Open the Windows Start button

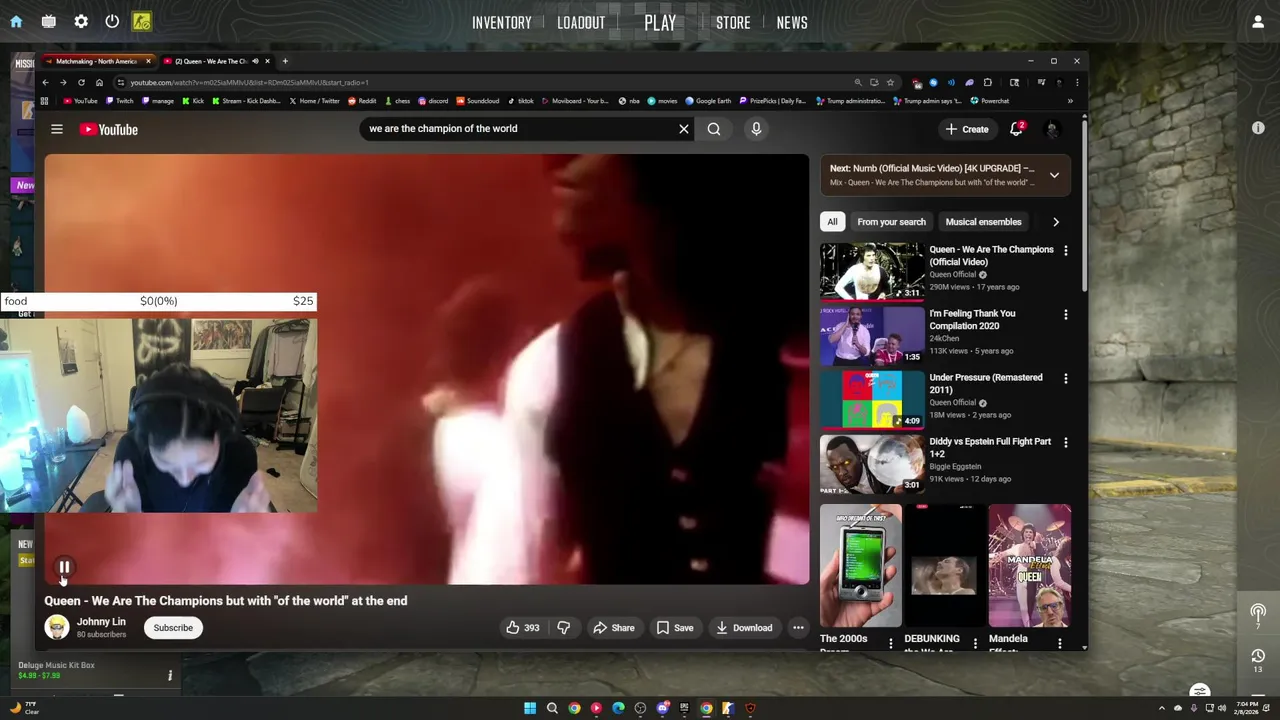point(530,708)
